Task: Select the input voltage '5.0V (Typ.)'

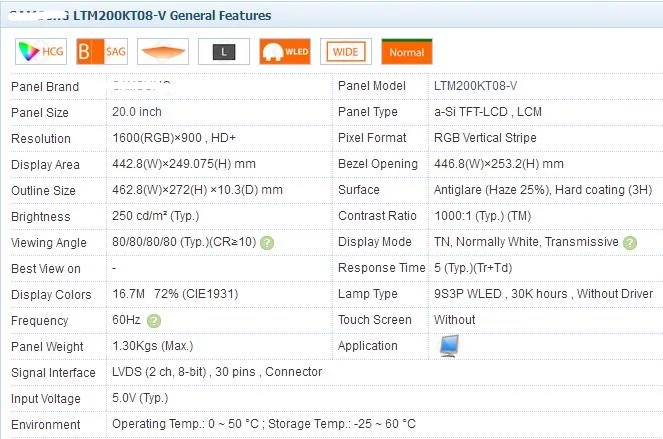Action: tap(140, 398)
